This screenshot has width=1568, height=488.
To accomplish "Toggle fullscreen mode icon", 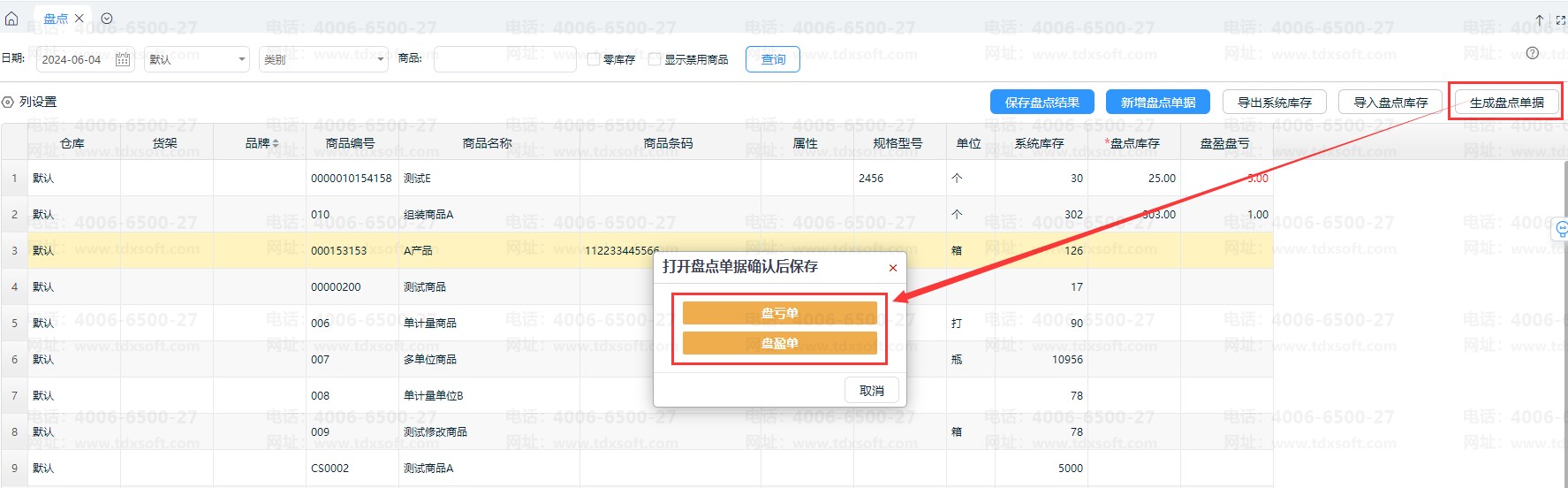I will tap(1560, 19).
